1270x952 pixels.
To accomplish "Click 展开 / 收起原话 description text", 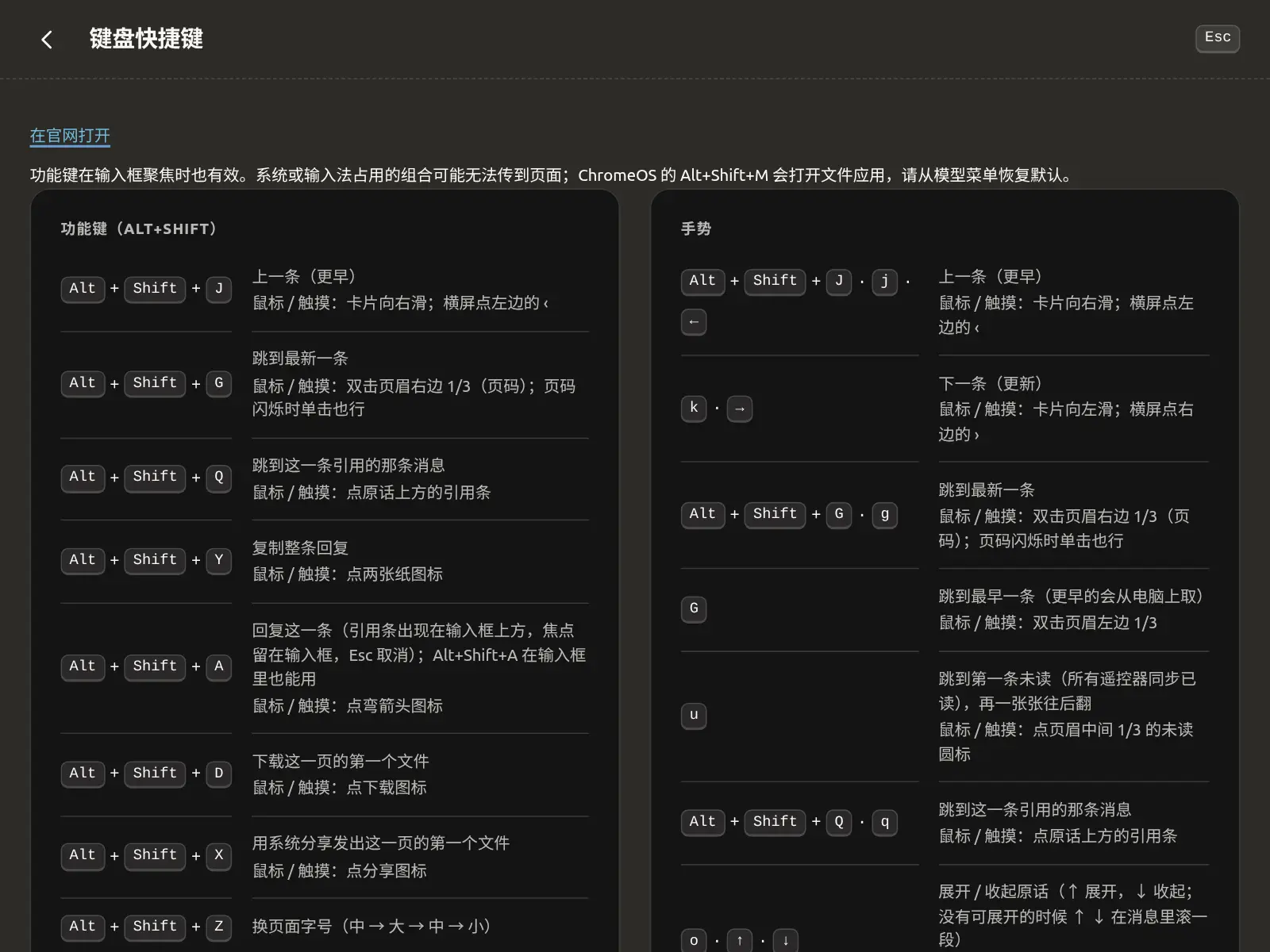I will pyautogui.click(x=1073, y=916).
